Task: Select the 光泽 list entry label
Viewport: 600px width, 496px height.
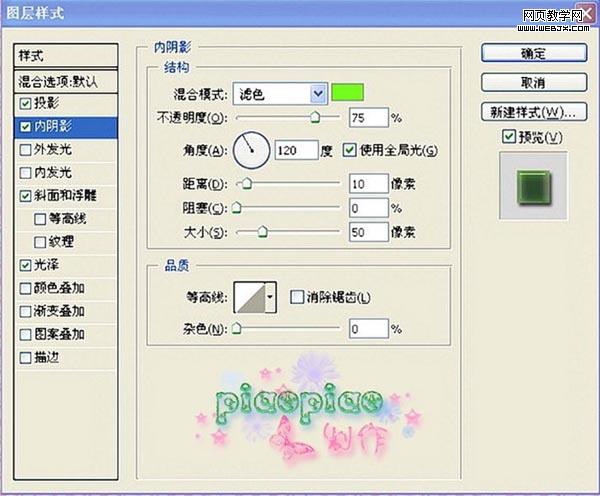Action: [x=47, y=265]
